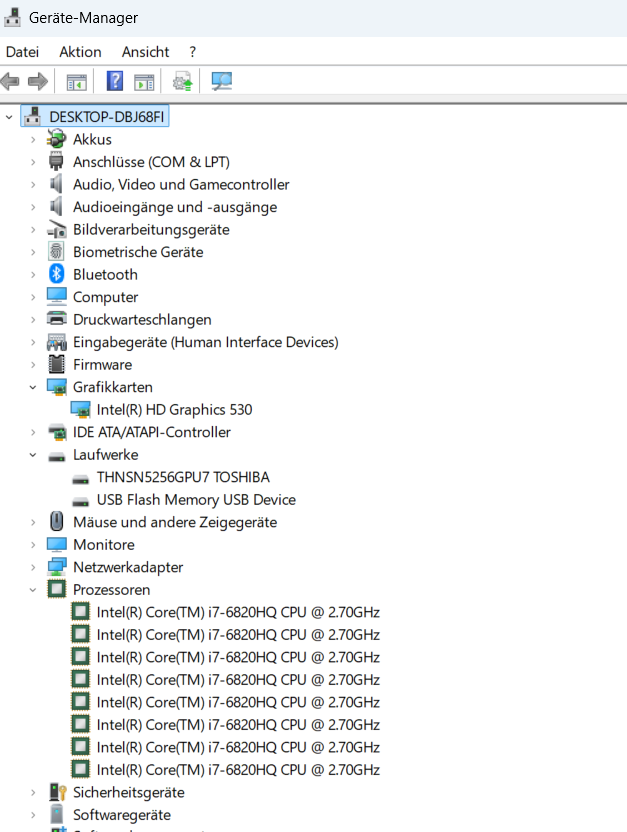Click the Bildverarbeitungsgeräte camera icon
627x832 pixels.
[56, 229]
